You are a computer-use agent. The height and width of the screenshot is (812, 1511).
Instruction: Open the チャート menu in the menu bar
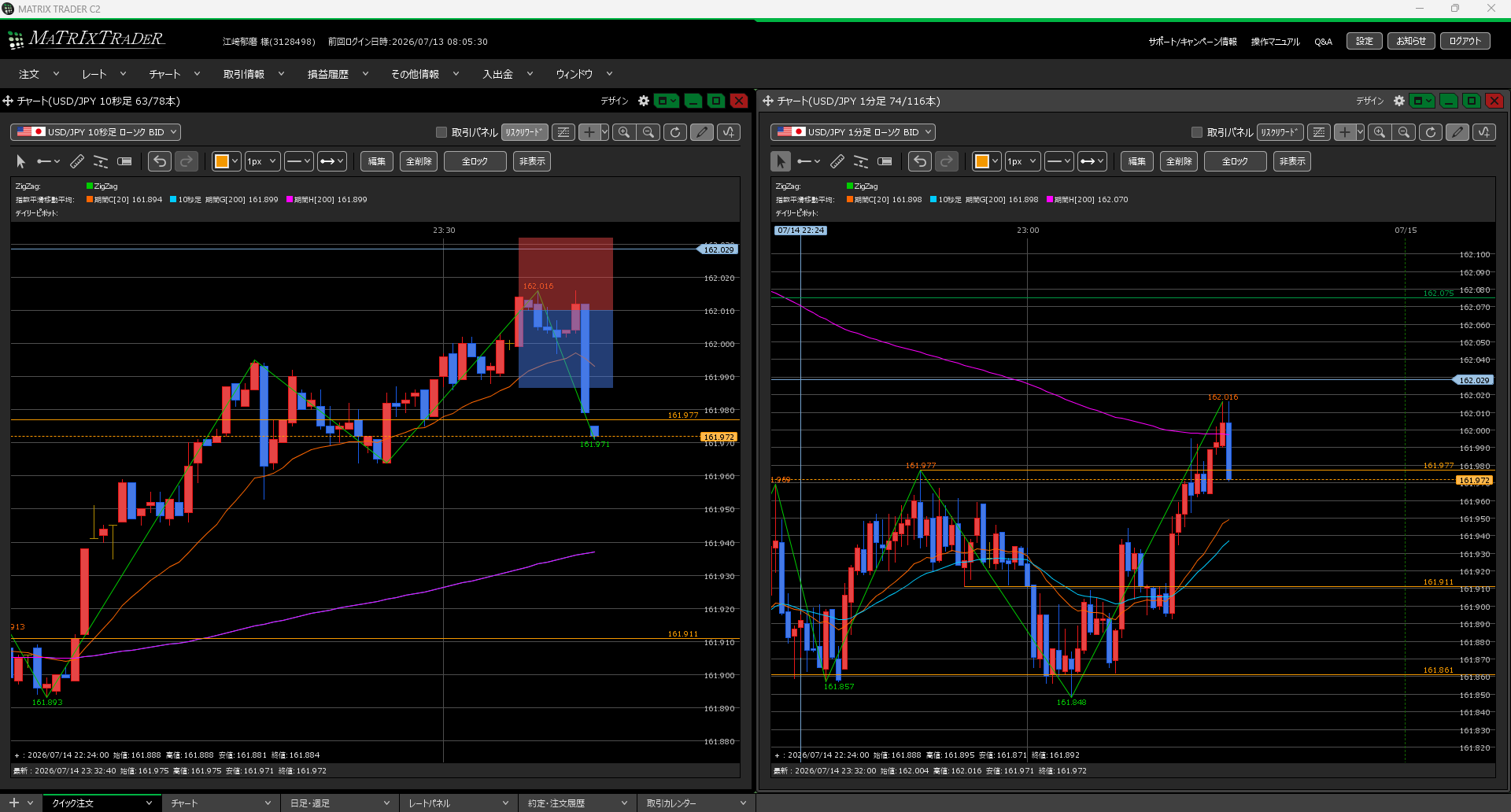(x=174, y=74)
